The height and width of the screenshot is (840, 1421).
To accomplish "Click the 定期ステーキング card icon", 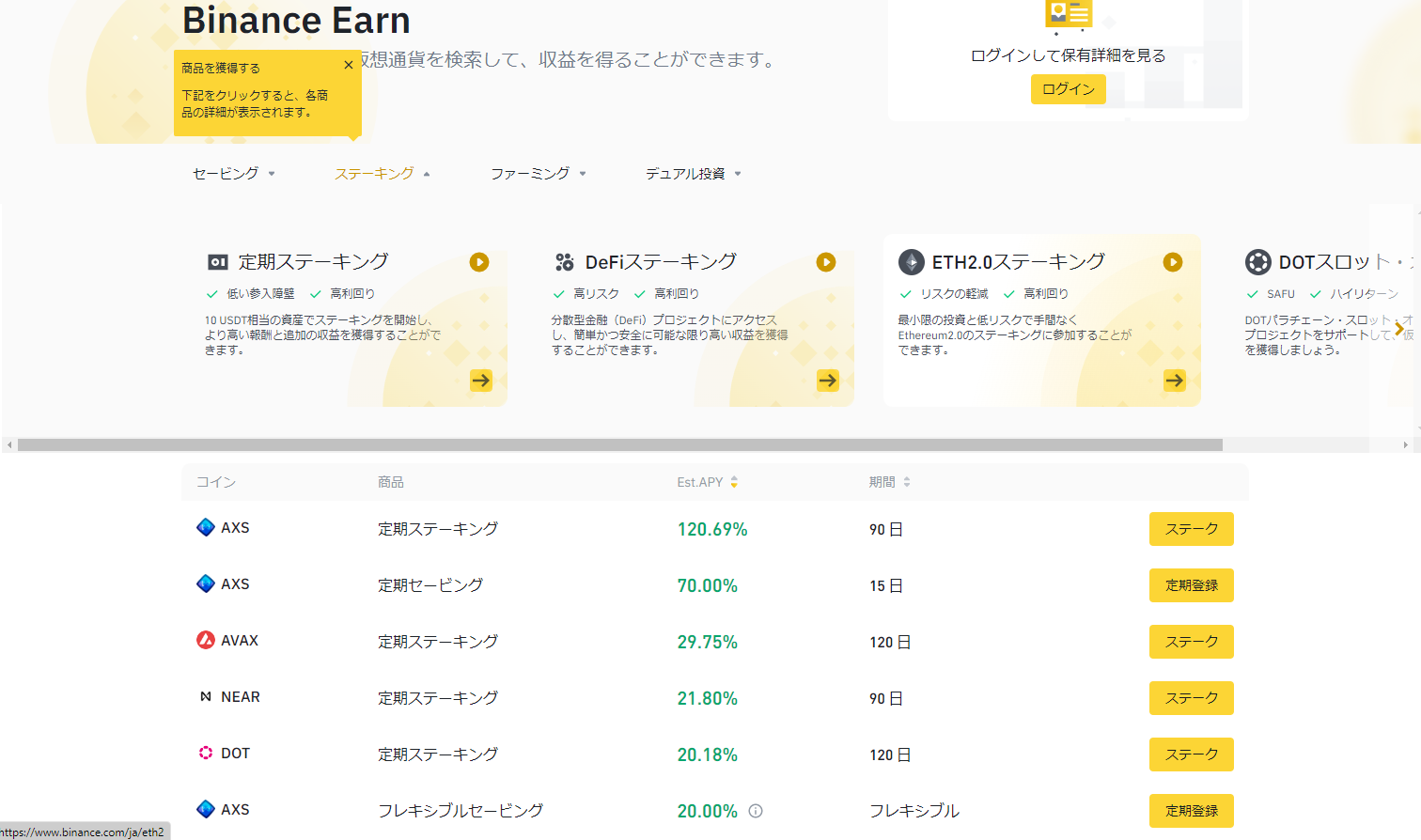I will 218,262.
